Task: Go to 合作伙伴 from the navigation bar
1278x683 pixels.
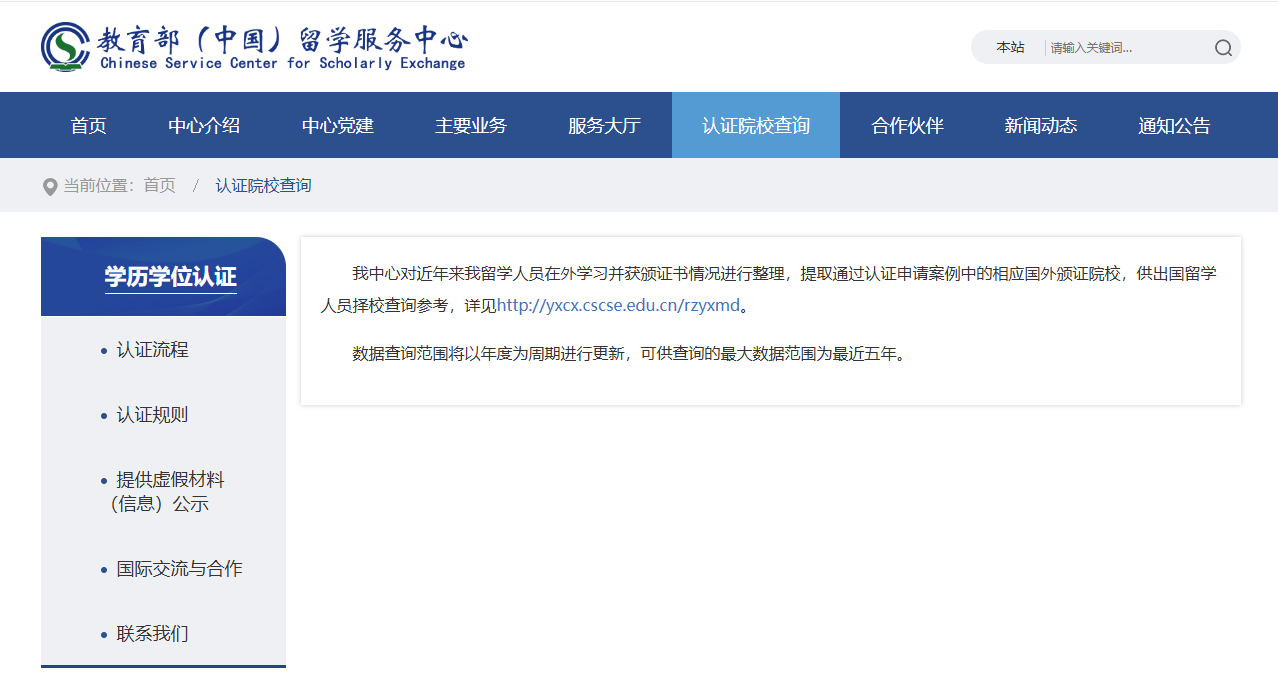Action: click(x=906, y=124)
